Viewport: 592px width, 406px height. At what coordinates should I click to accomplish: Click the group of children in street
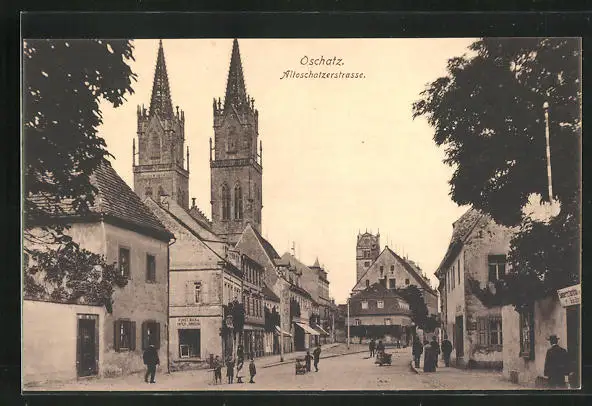click(x=234, y=368)
